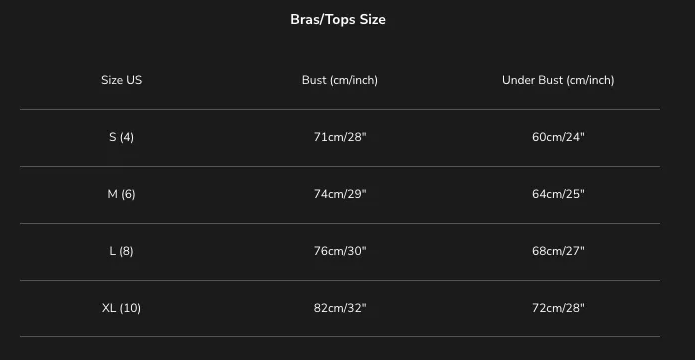Select the Bust (cm/inch) column header
Screen dimensions: 696x360
pos(340,80)
